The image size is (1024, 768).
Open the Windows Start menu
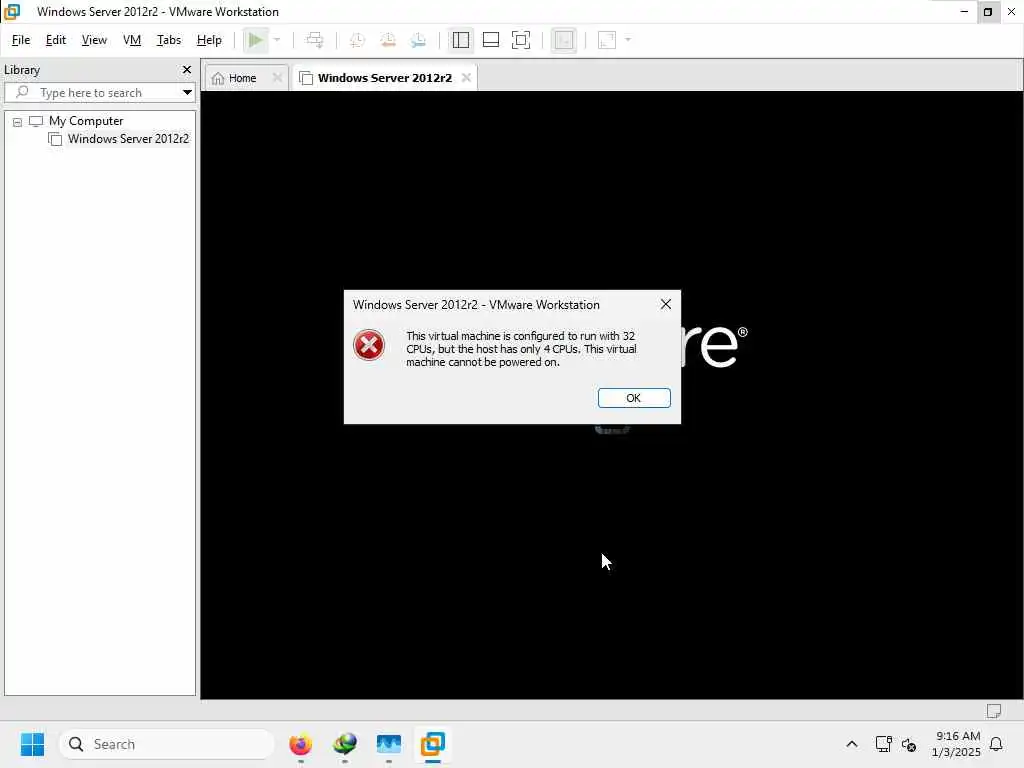33,744
